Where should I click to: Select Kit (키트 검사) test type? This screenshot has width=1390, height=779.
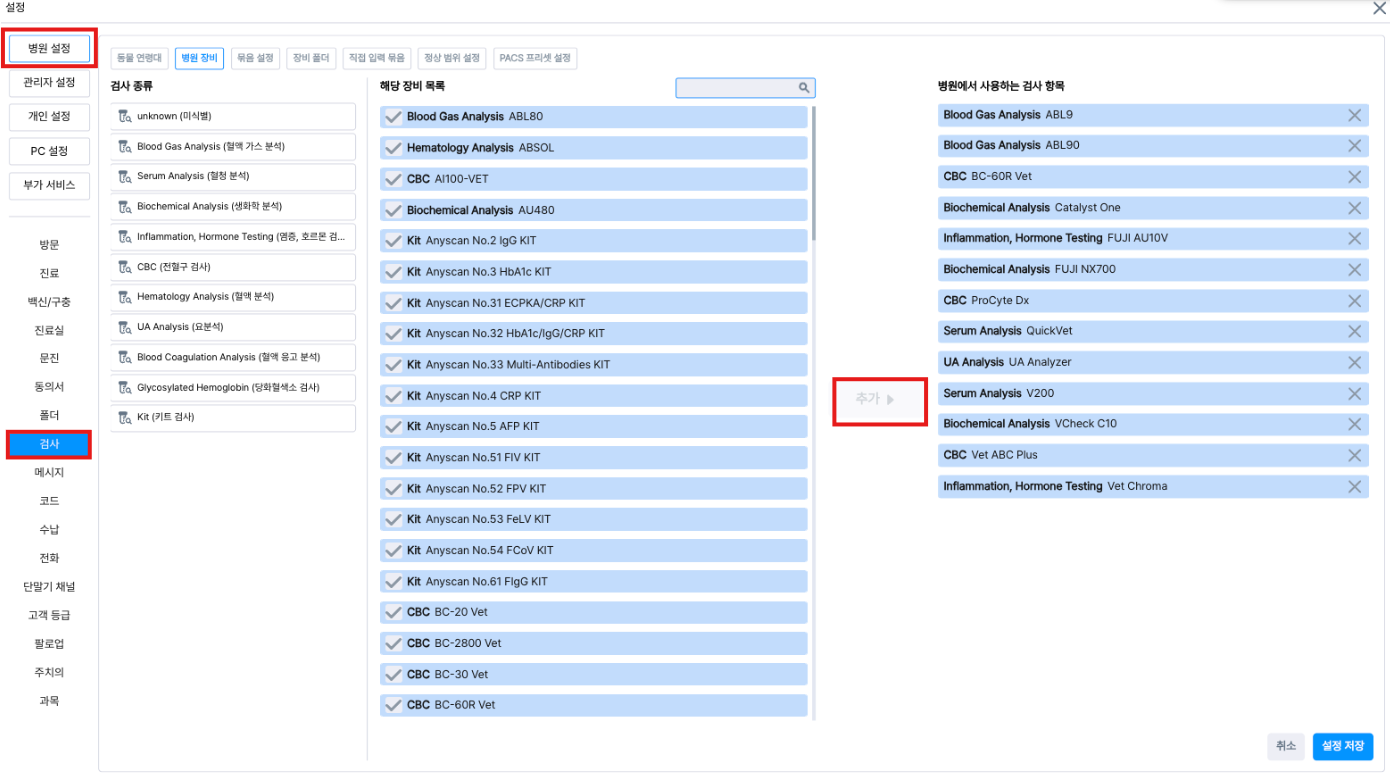click(233, 417)
